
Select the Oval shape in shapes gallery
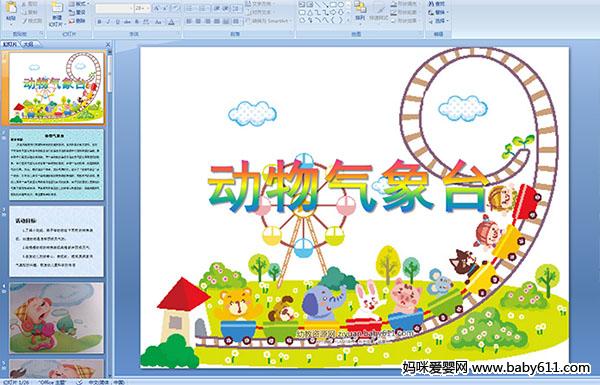click(x=340, y=5)
